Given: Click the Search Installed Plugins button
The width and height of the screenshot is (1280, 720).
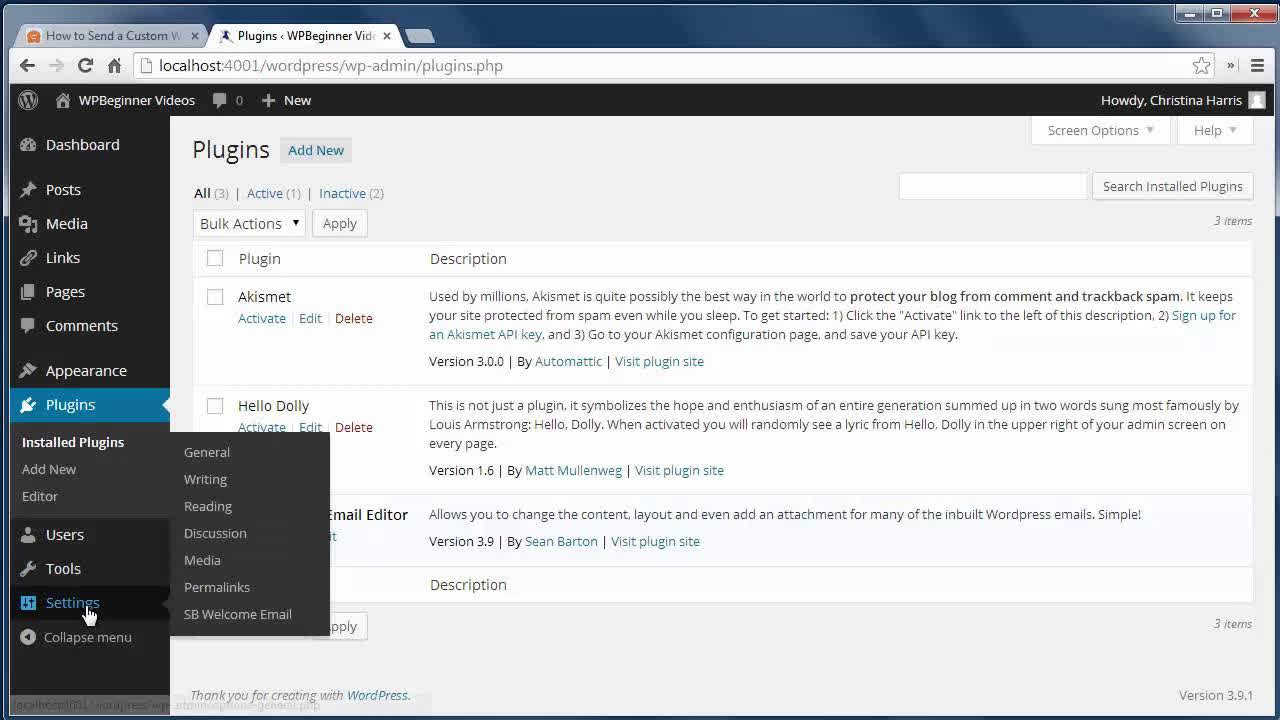Looking at the screenshot, I should pos(1172,186).
